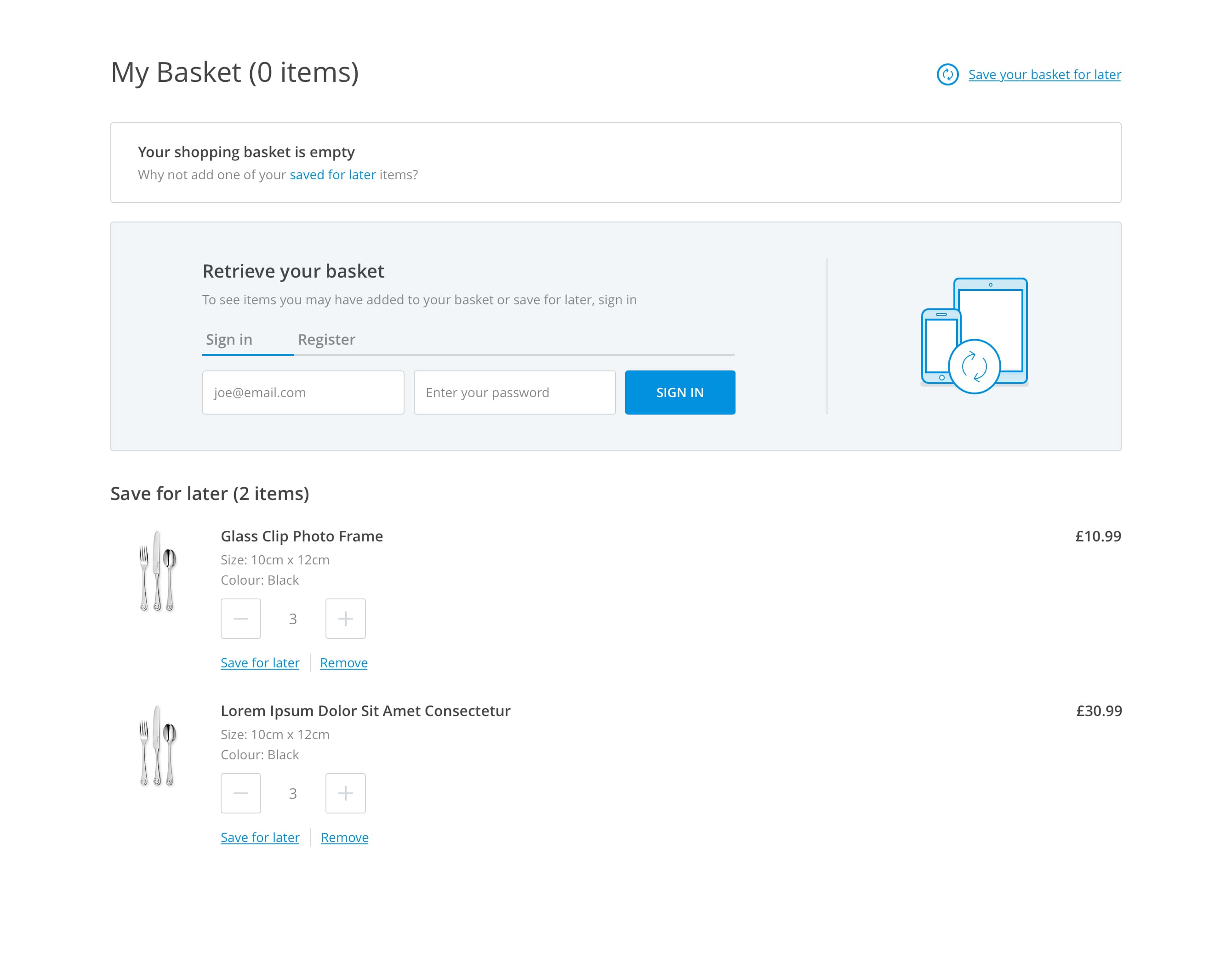Viewport: 1232px width, 956px height.
Task: Remove the Lorem Ipsum Dolor item
Action: click(x=344, y=837)
